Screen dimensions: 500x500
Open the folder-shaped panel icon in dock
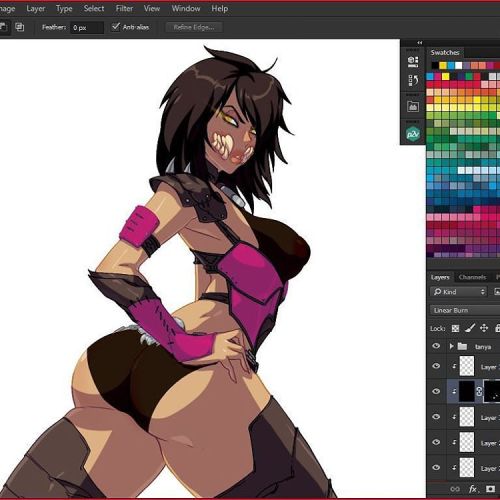pyautogui.click(x=413, y=107)
